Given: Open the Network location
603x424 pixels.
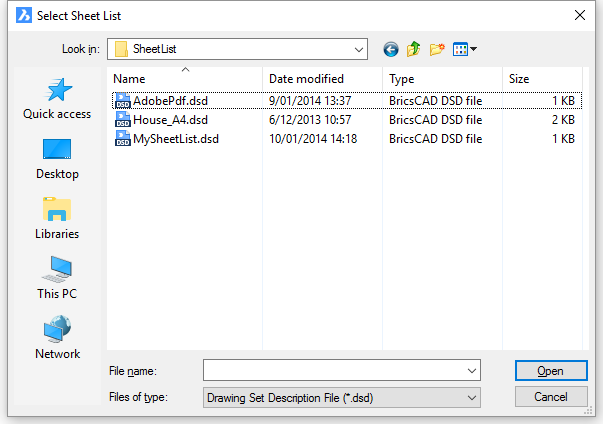Looking at the screenshot, I should click(x=57, y=338).
